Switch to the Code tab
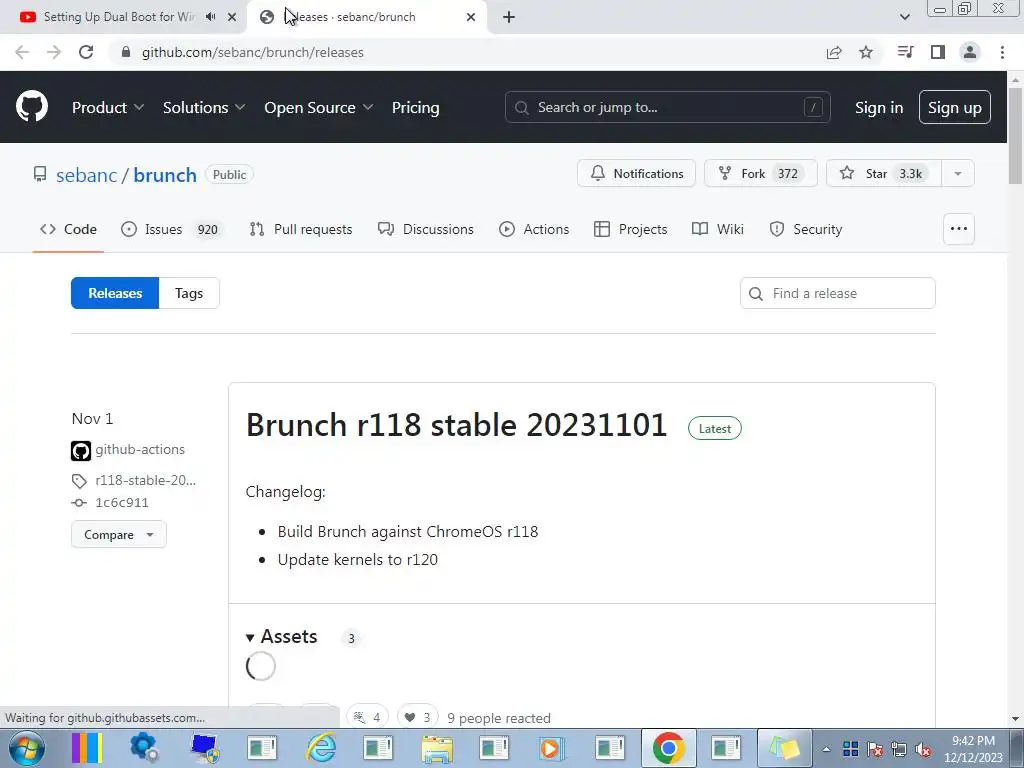The image size is (1024, 768). (69, 229)
